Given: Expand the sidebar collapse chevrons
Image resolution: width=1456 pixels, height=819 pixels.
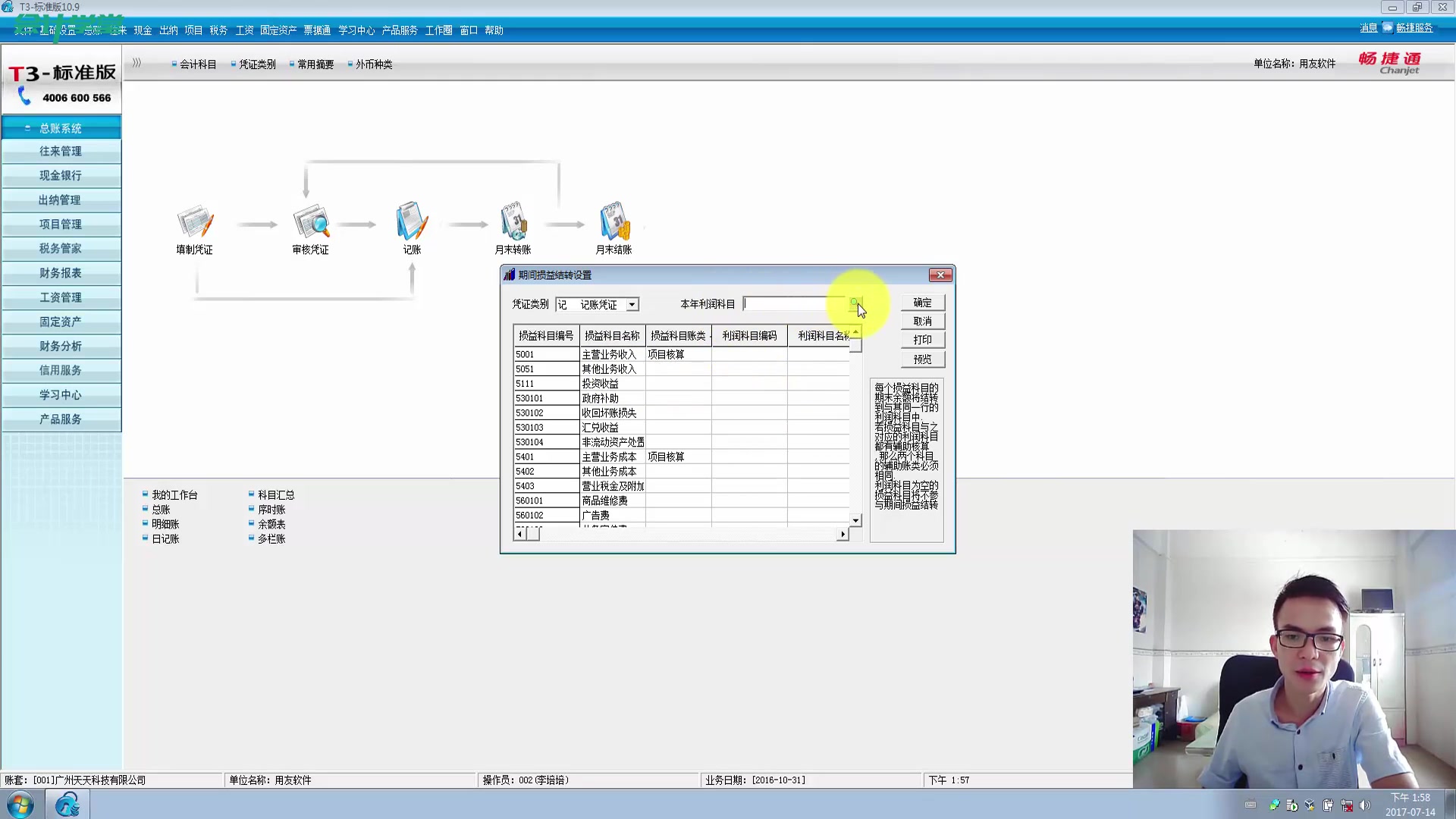Looking at the screenshot, I should click(x=136, y=63).
